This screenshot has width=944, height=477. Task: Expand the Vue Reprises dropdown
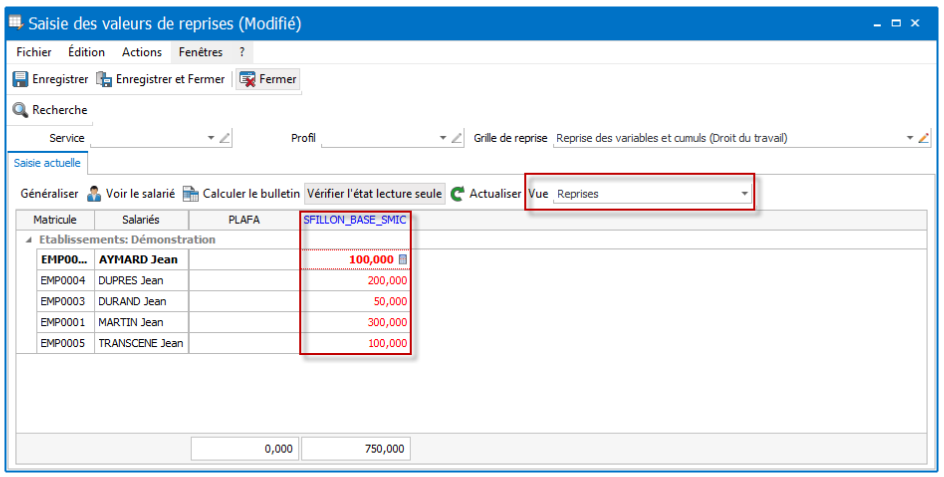tap(745, 194)
